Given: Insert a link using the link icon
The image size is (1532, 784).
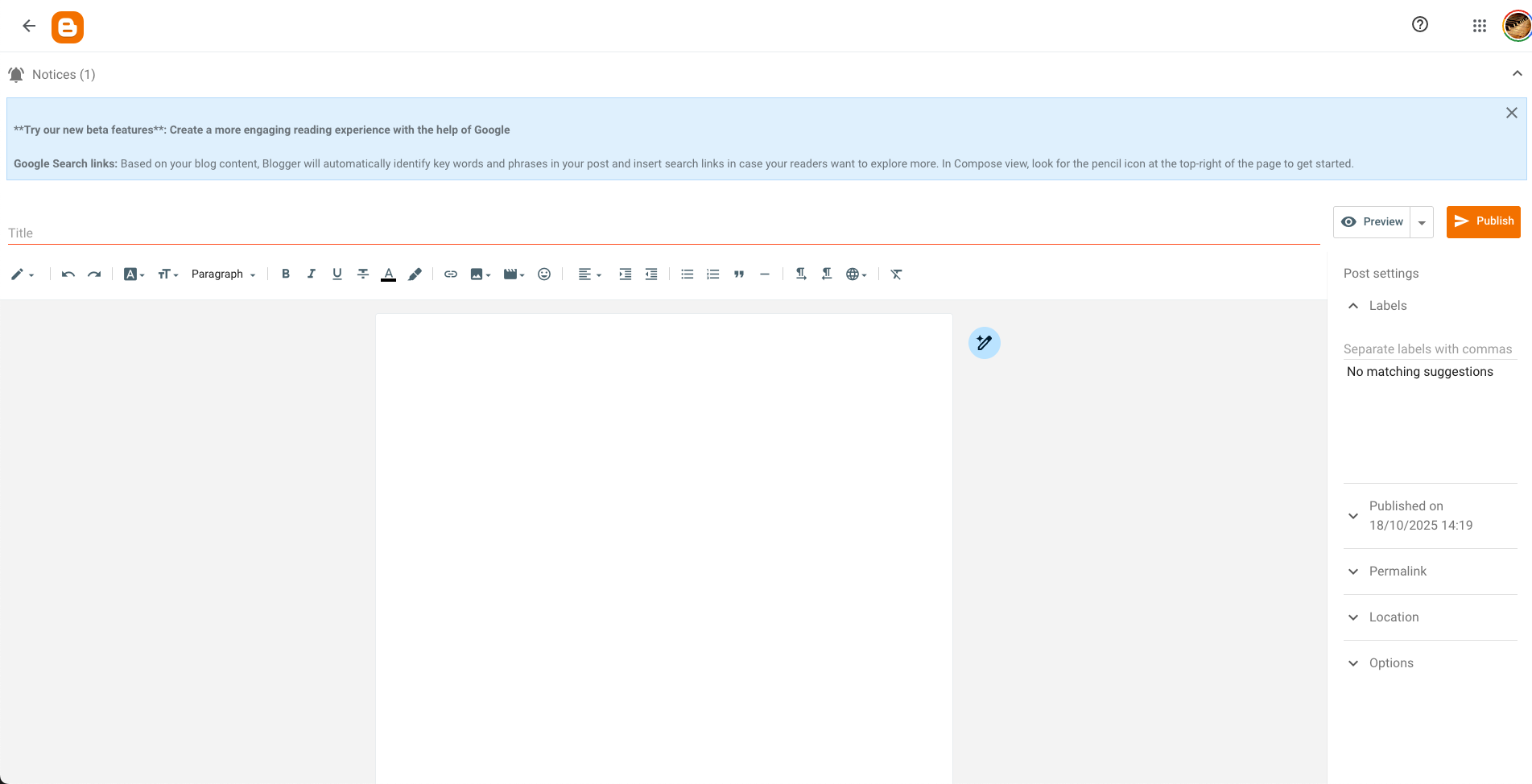Looking at the screenshot, I should 451,274.
